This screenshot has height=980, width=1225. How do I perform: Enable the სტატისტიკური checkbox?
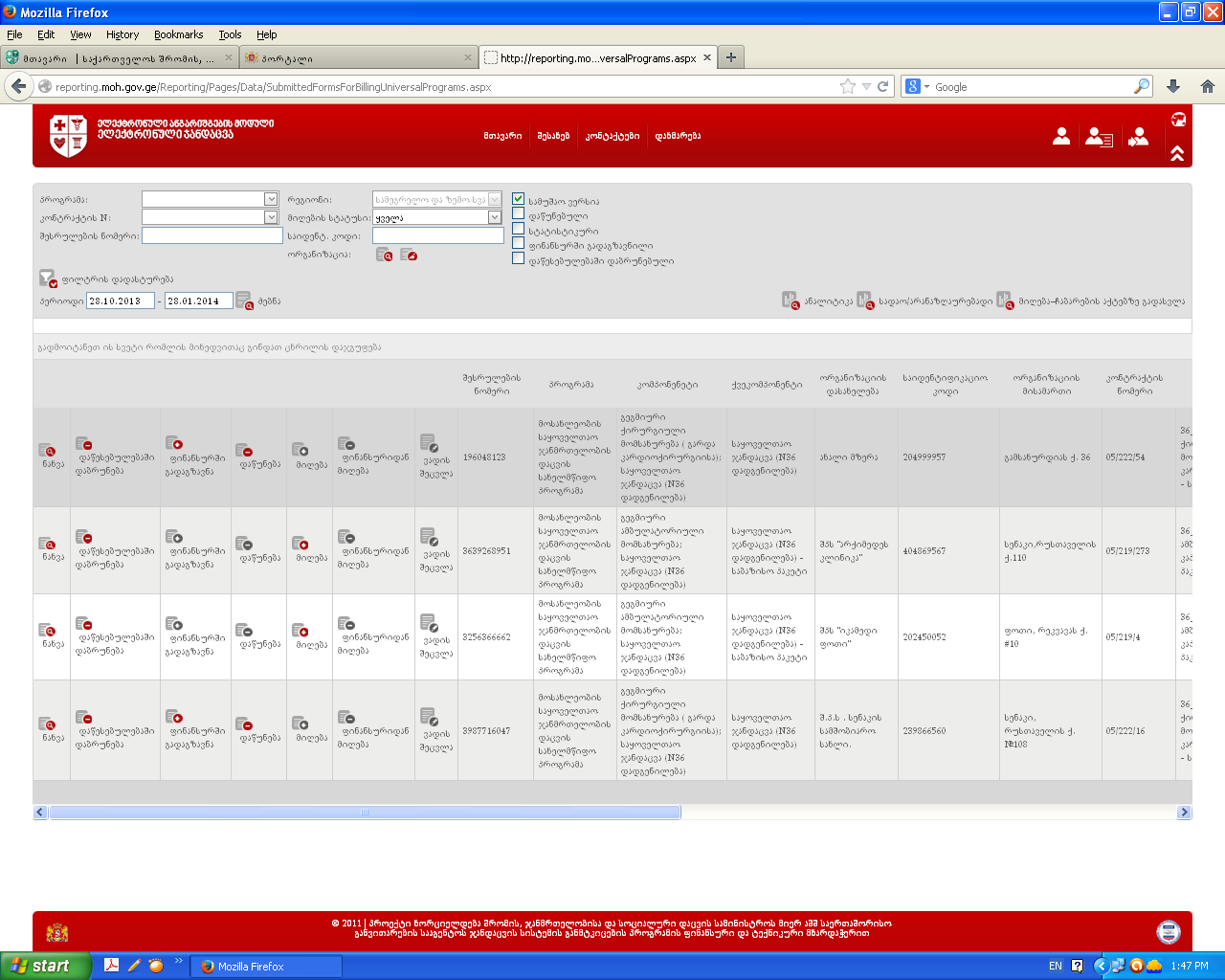click(518, 229)
